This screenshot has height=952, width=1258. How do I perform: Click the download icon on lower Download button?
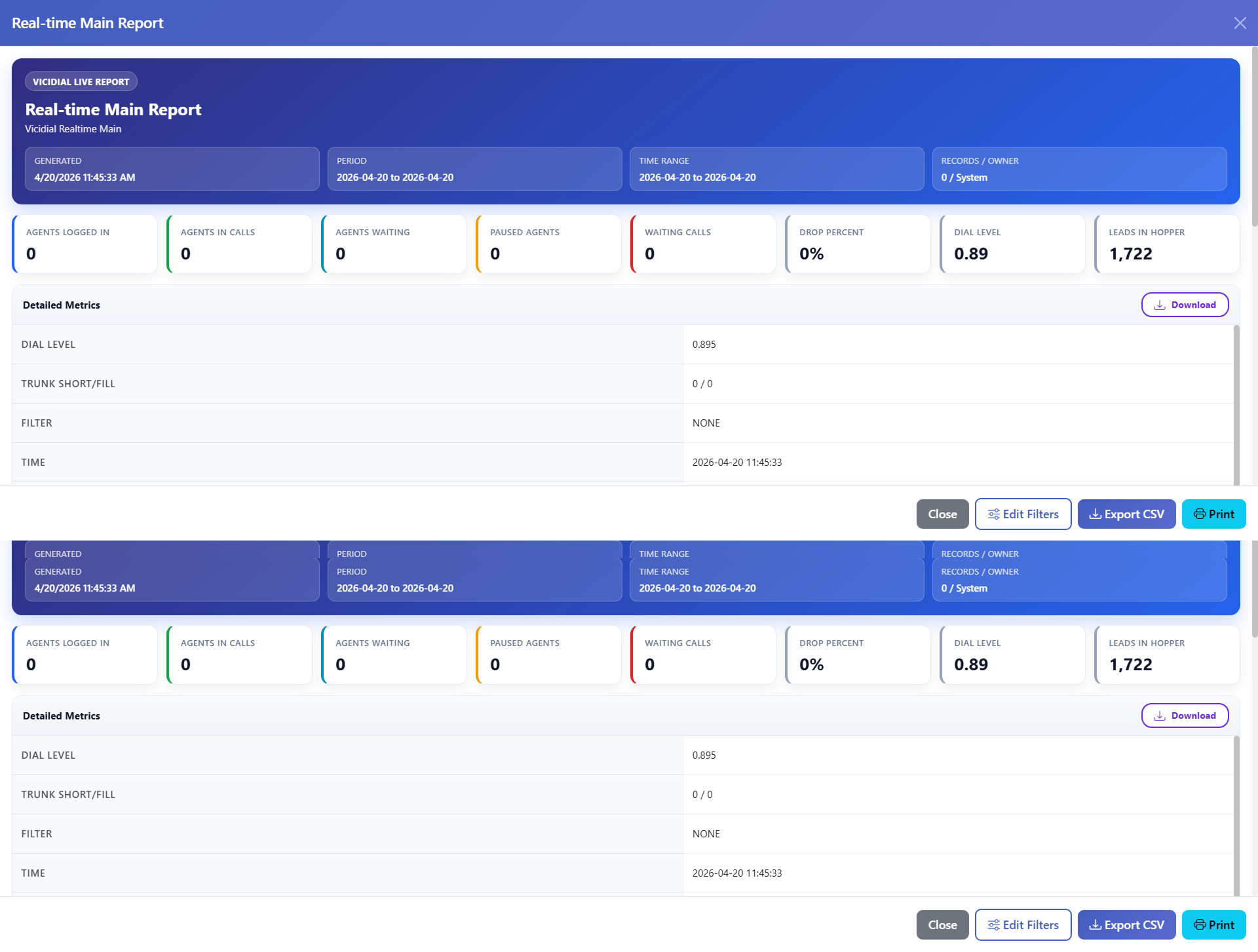pyautogui.click(x=1160, y=715)
